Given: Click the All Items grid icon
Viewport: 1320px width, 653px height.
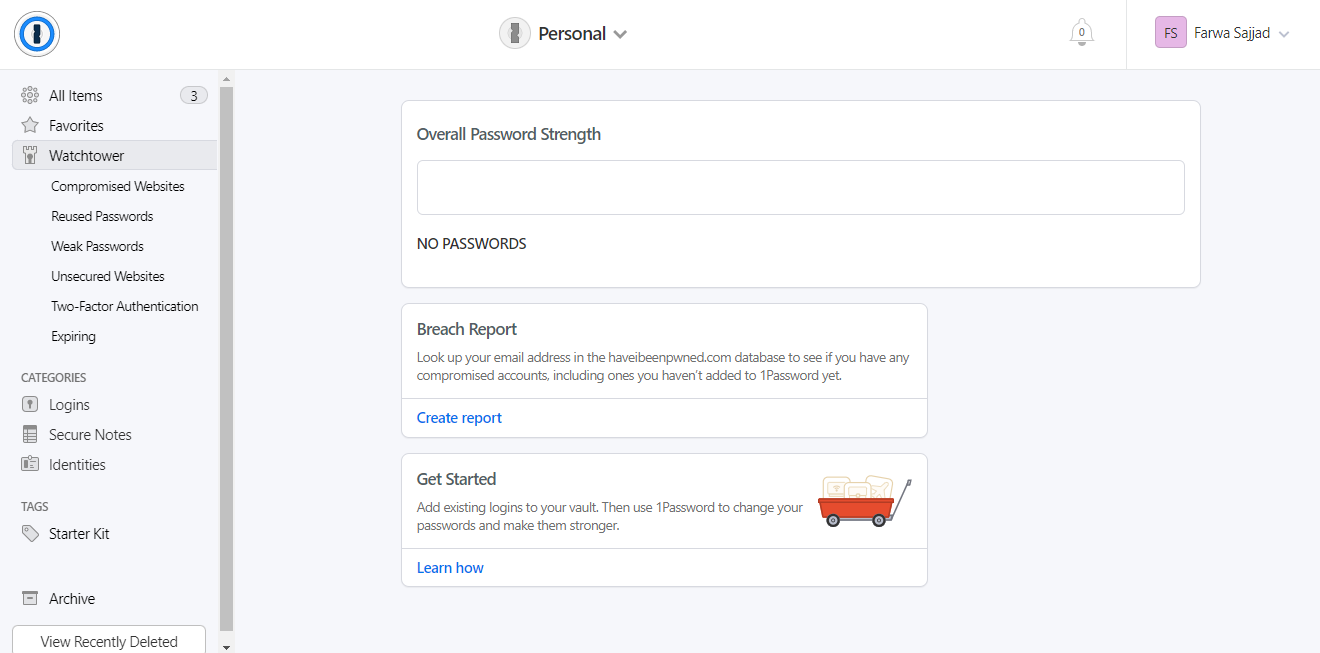Looking at the screenshot, I should pos(30,96).
